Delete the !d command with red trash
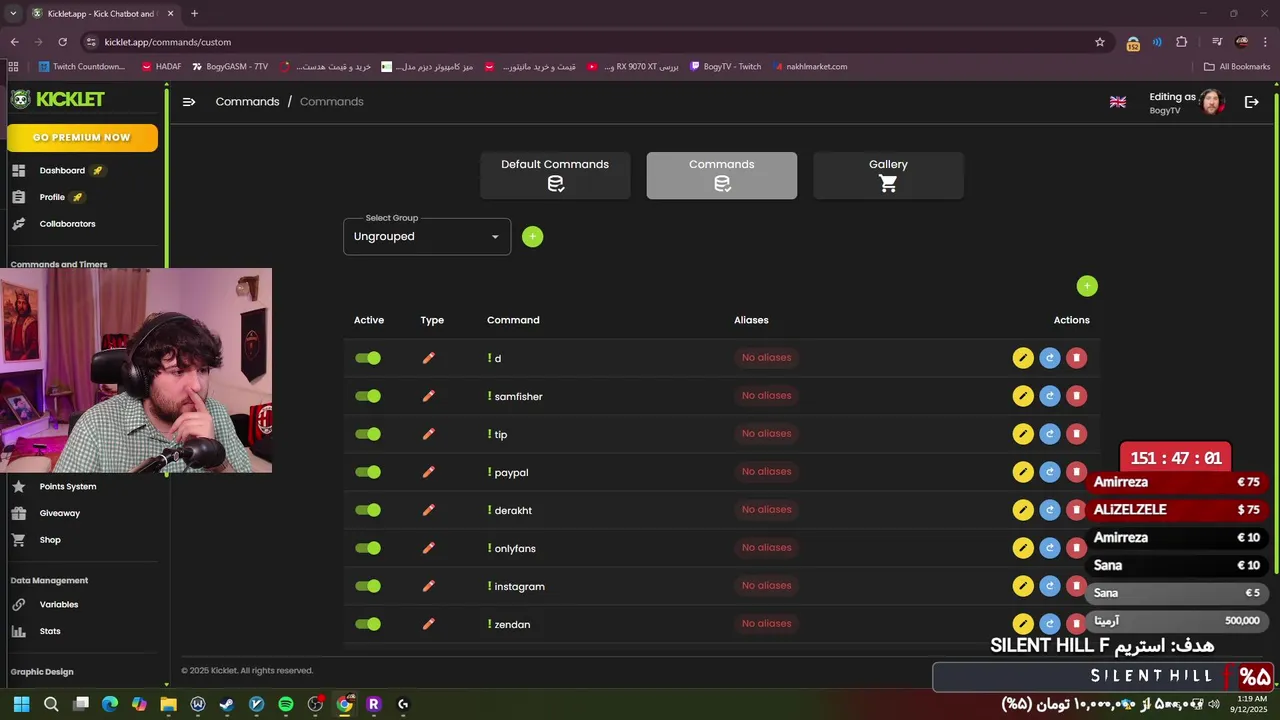The image size is (1280, 720). pyautogui.click(x=1077, y=358)
